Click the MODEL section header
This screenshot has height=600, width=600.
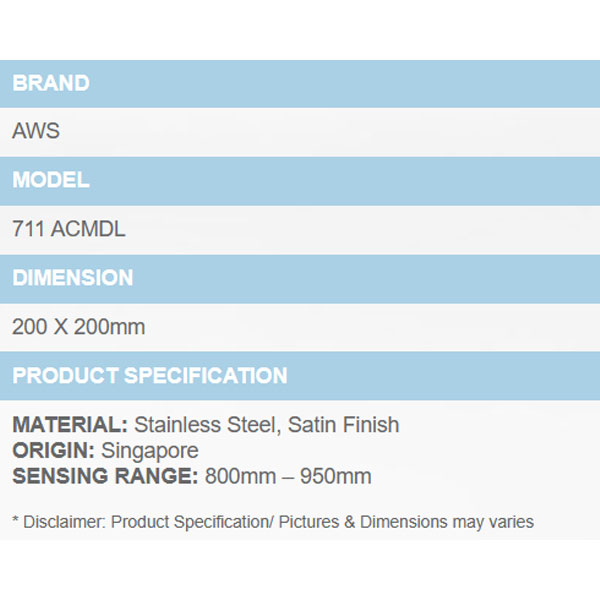click(51, 181)
